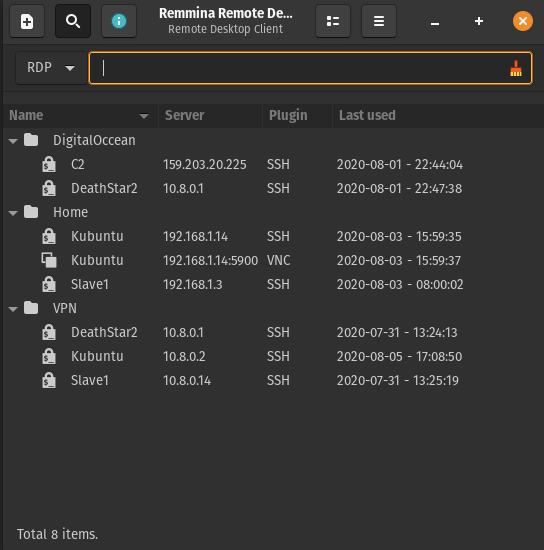Clear quick connect field with broom icon
The height and width of the screenshot is (550, 544).
point(516,68)
